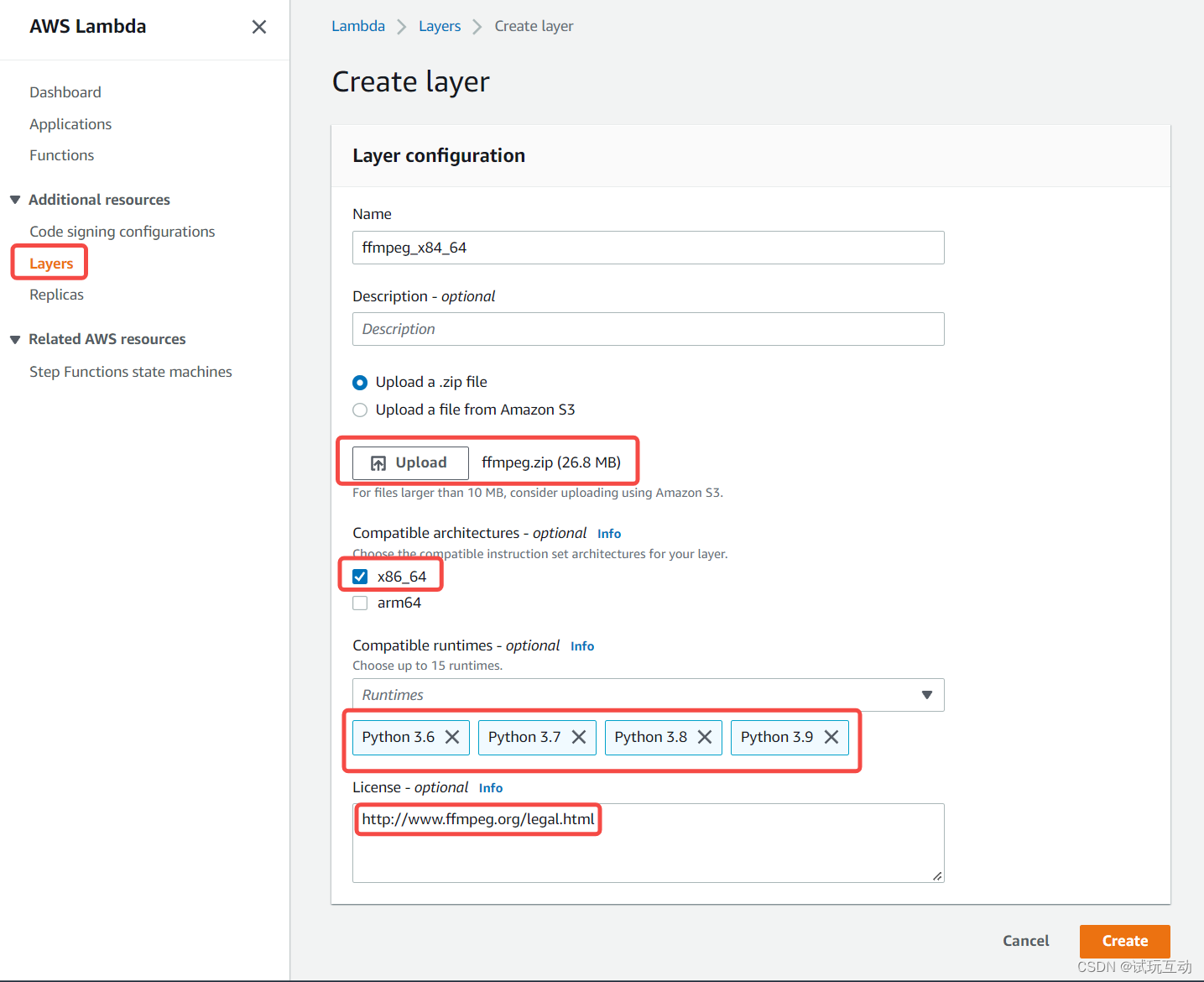Open Info link next to License
Screen dimensions: 1204x982
491,788
